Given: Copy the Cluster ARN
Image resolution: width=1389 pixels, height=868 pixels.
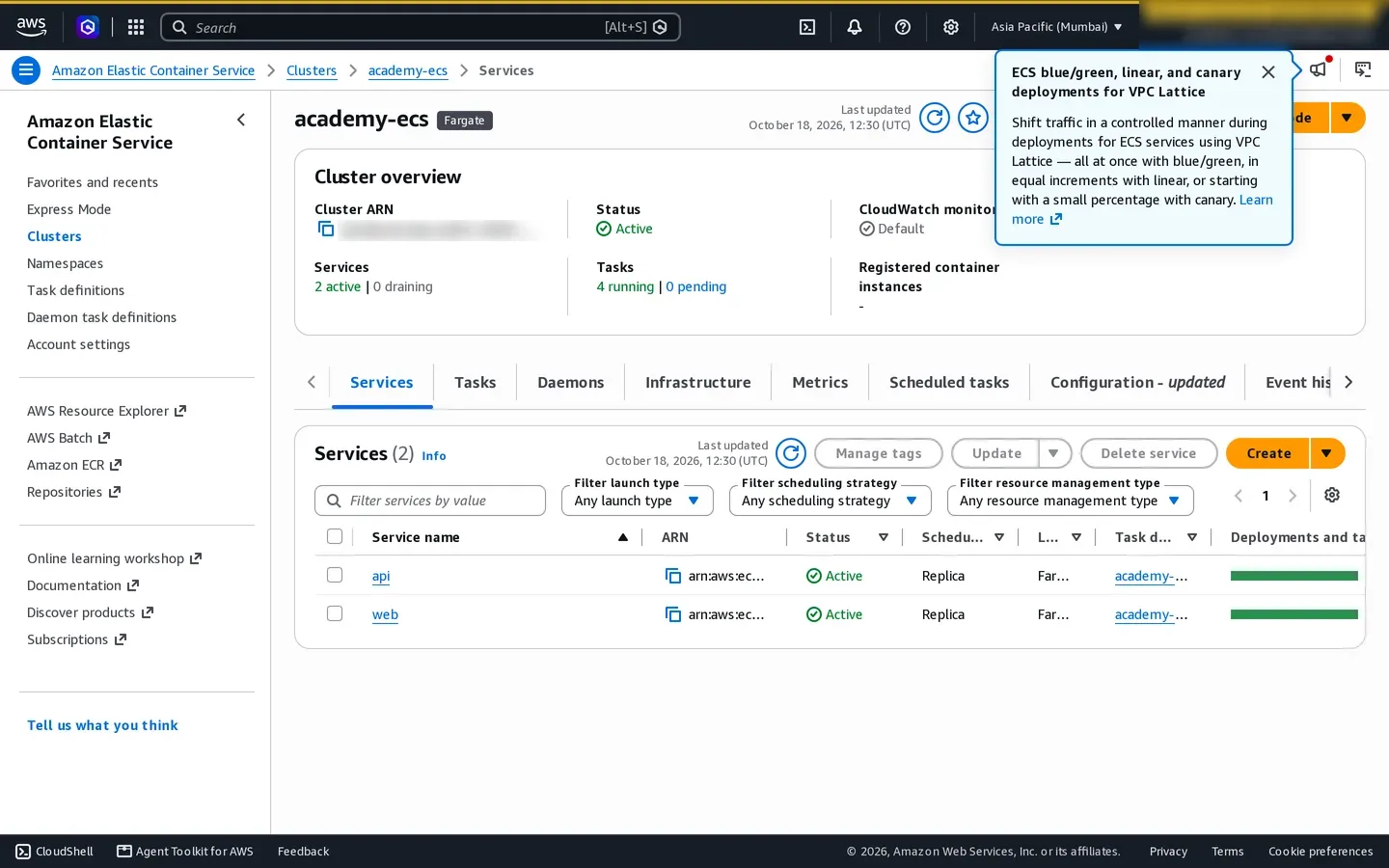Looking at the screenshot, I should tap(326, 229).
